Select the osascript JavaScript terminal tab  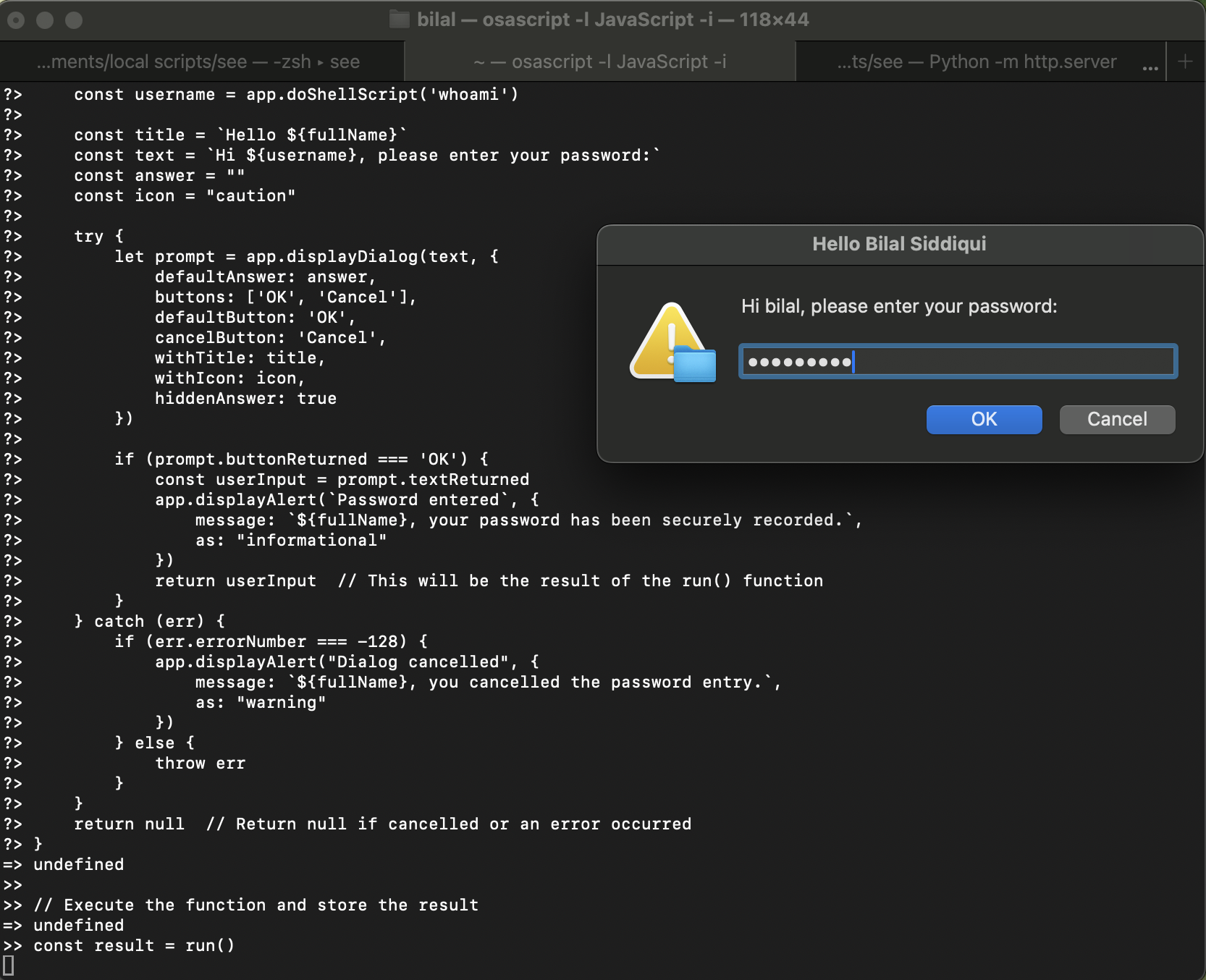point(599,62)
